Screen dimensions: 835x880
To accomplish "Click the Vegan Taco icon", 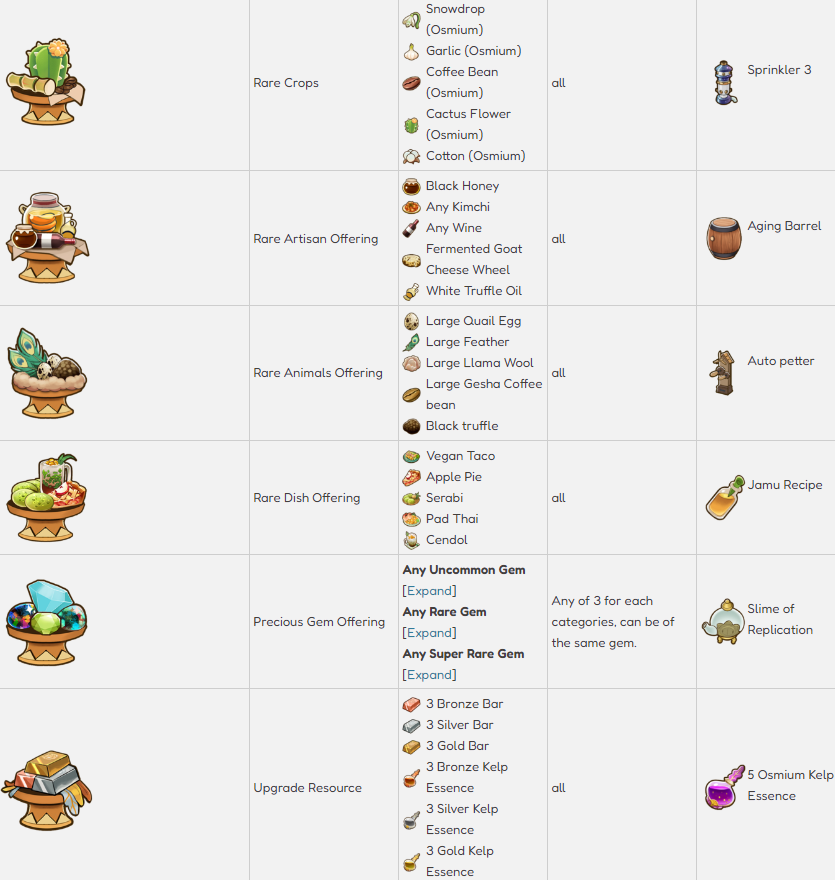I will pyautogui.click(x=411, y=456).
